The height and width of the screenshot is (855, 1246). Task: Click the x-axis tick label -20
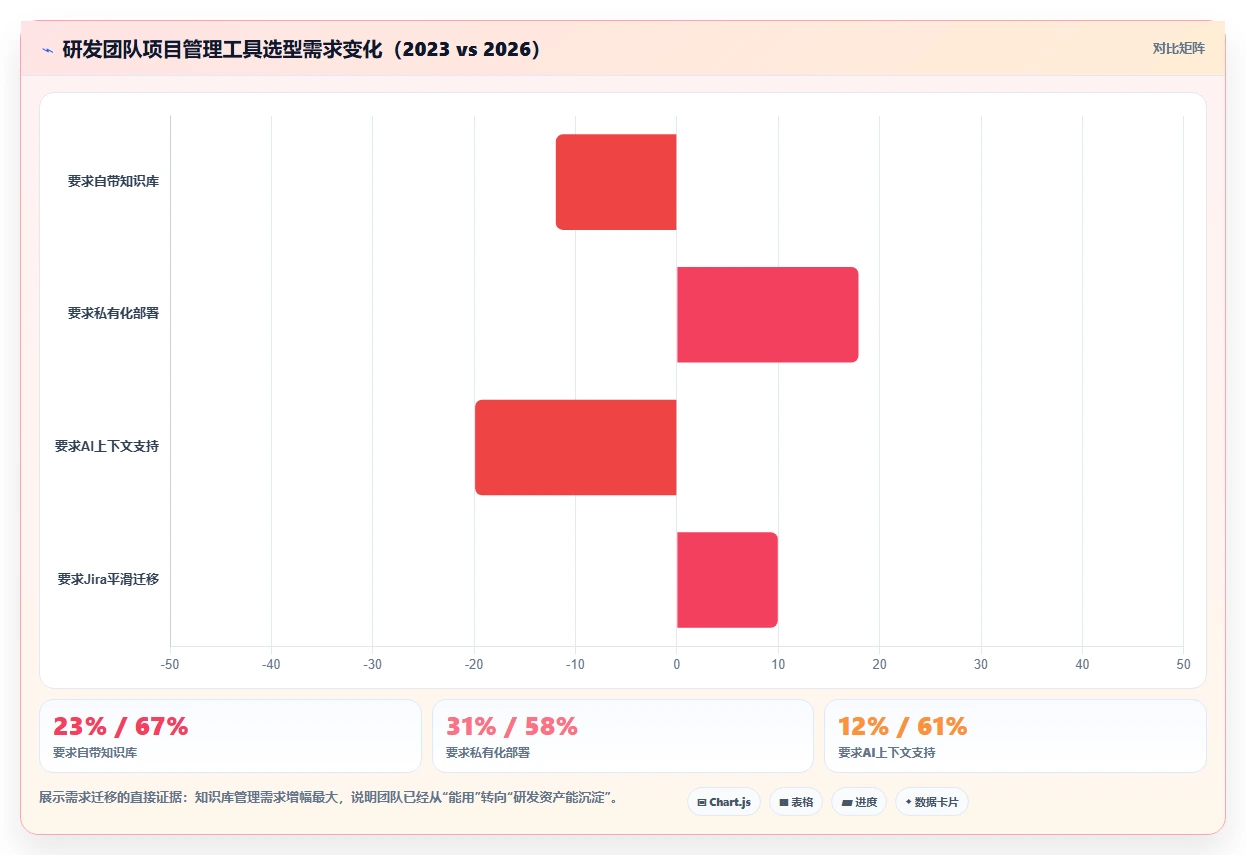point(474,664)
